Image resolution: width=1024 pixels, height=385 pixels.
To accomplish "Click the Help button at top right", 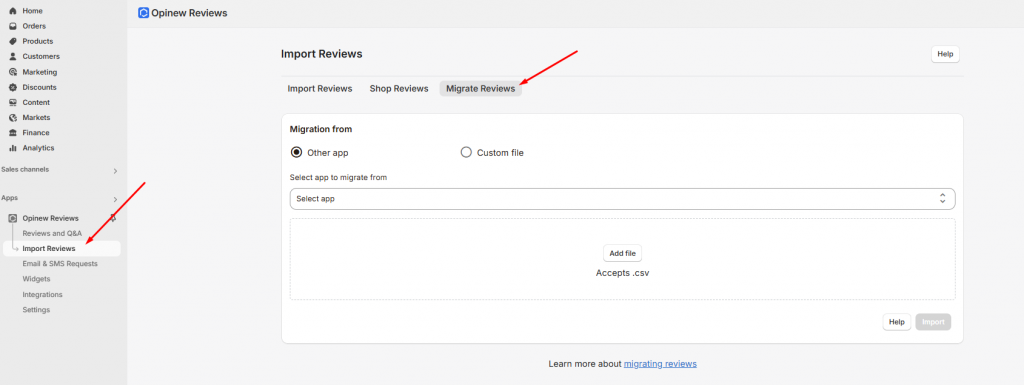I will coord(945,54).
